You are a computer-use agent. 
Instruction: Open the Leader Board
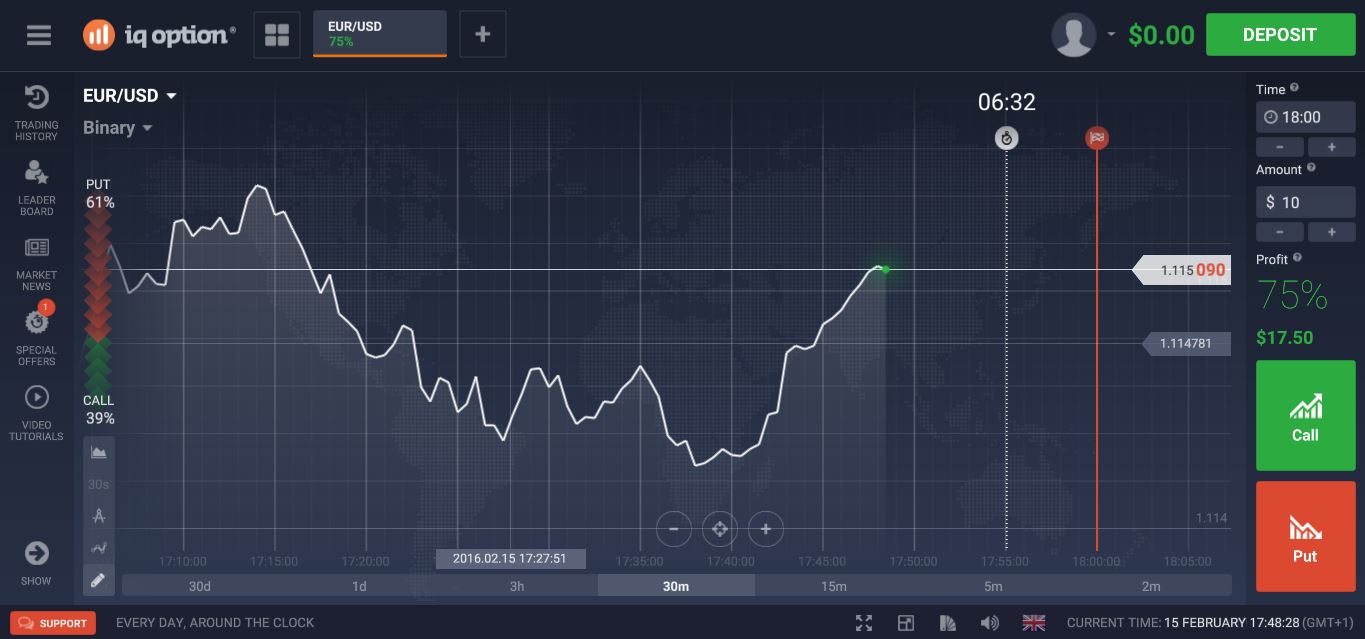pyautogui.click(x=36, y=187)
